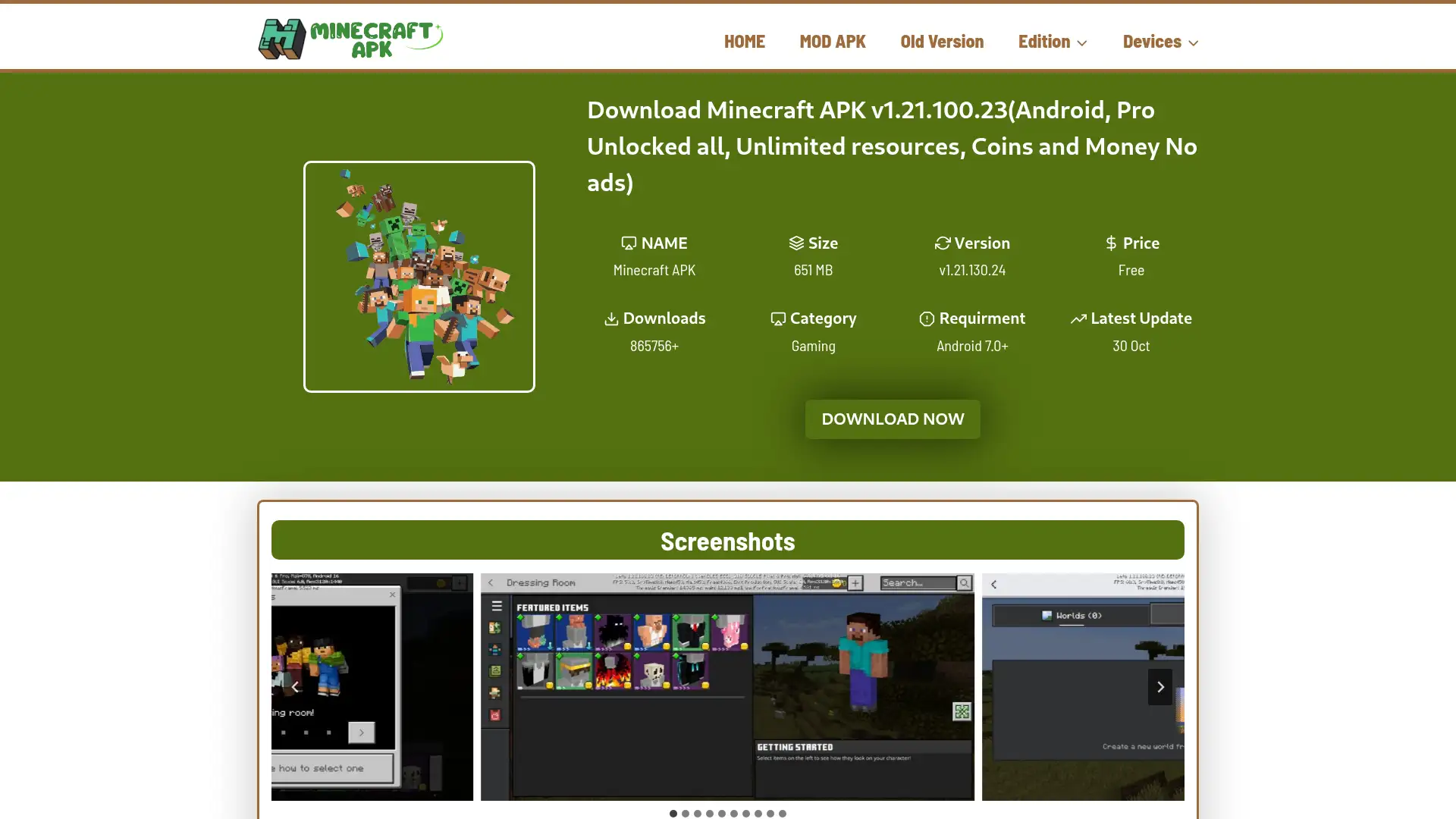
Task: Click the download arrow icon beside Downloads
Action: click(x=611, y=318)
